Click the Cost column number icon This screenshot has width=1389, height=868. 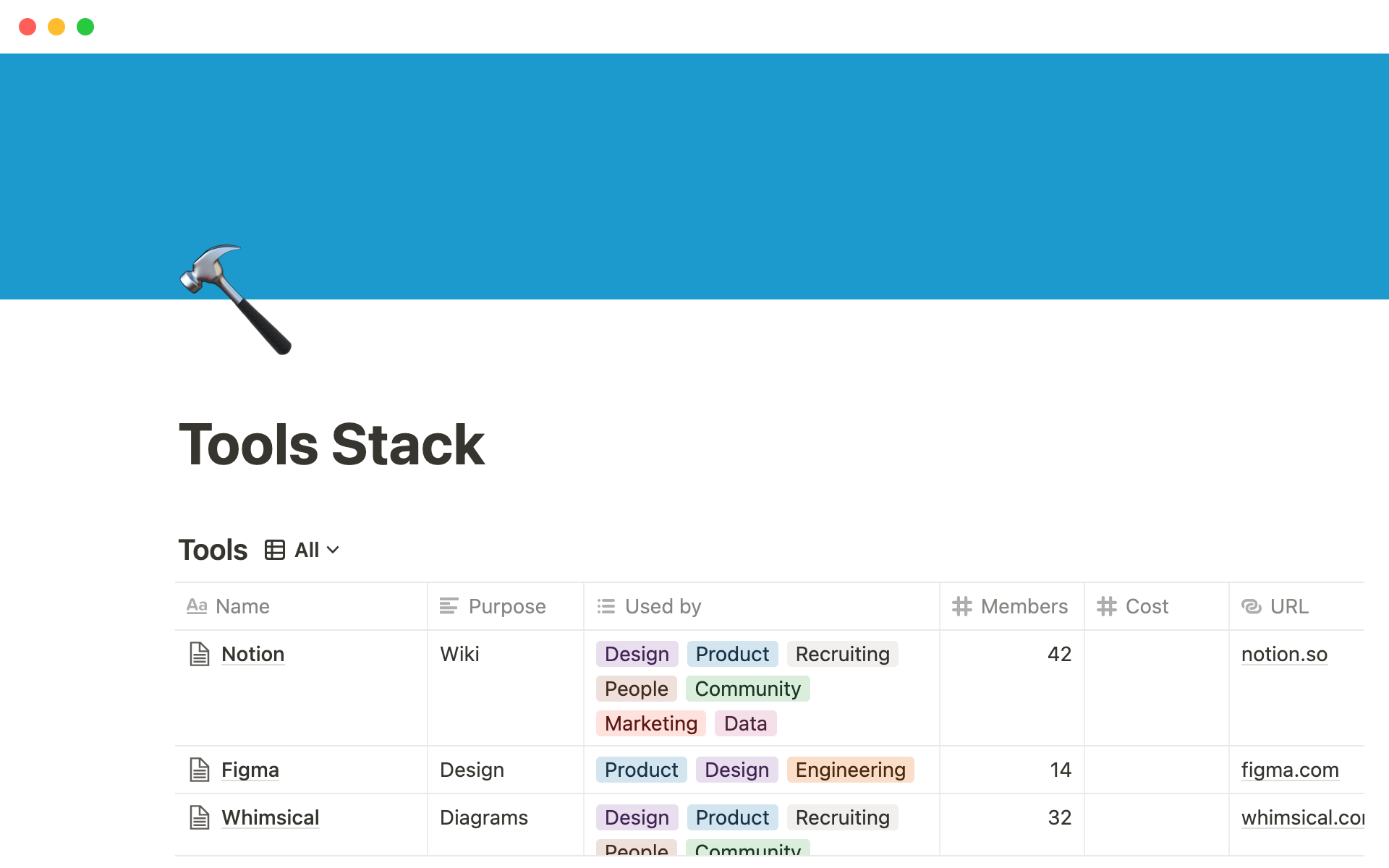[x=1106, y=606]
